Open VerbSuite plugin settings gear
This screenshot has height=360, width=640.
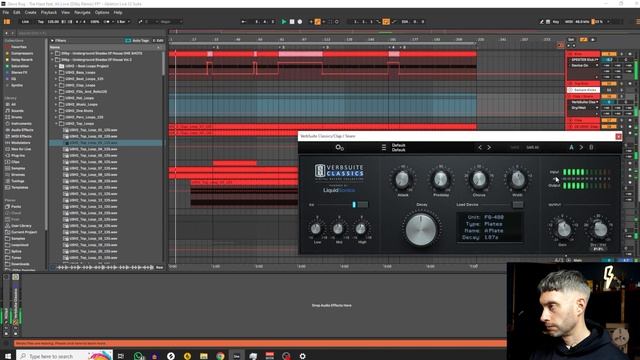[340, 147]
